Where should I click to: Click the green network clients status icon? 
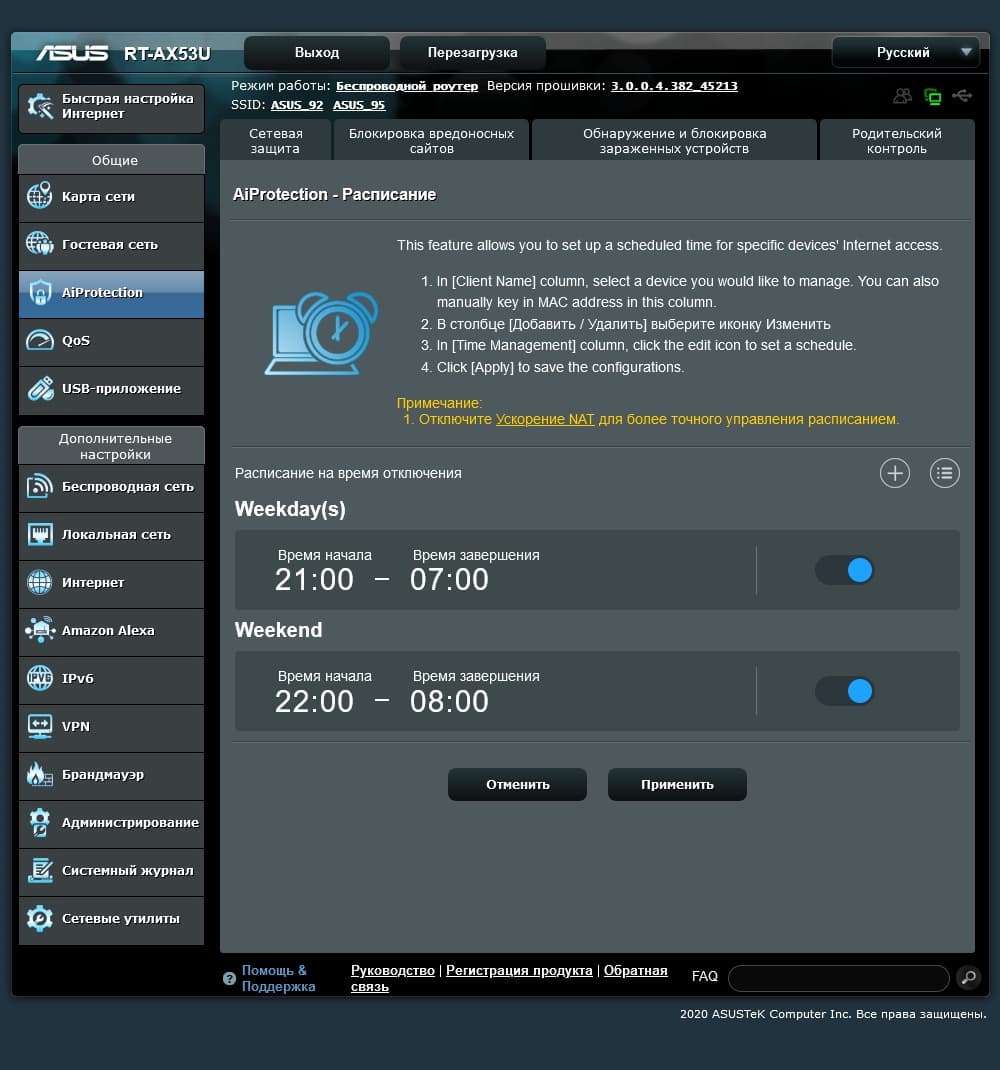pyautogui.click(x=932, y=97)
